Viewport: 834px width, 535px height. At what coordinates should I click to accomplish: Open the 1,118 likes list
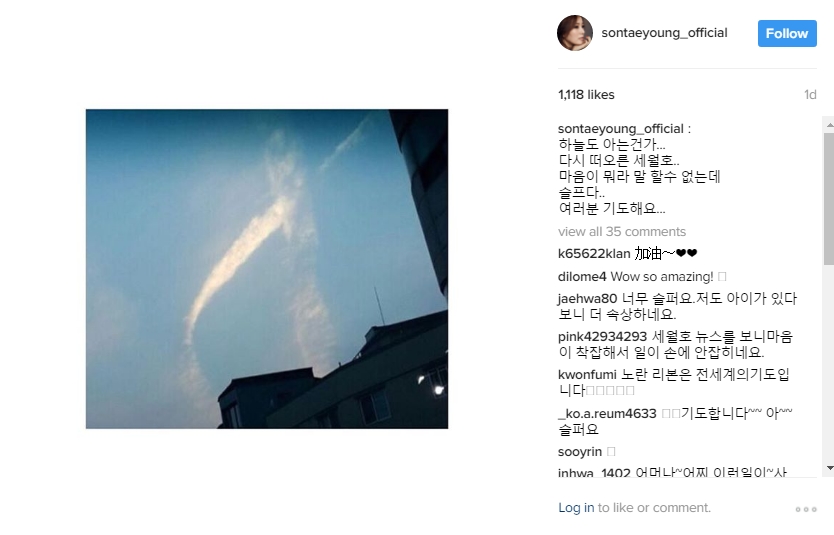point(586,95)
